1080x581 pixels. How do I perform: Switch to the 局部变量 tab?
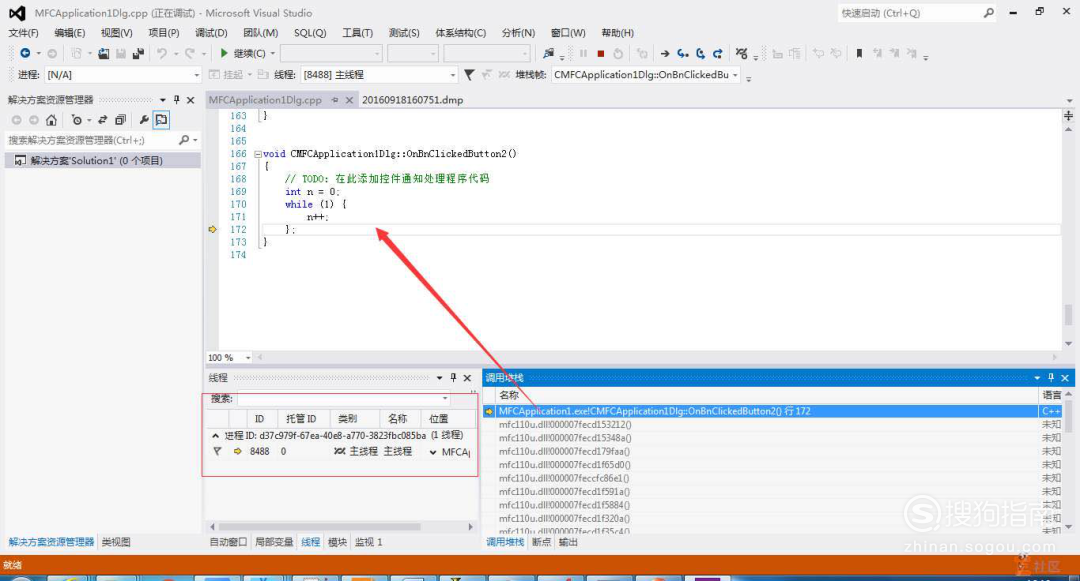click(x=274, y=542)
